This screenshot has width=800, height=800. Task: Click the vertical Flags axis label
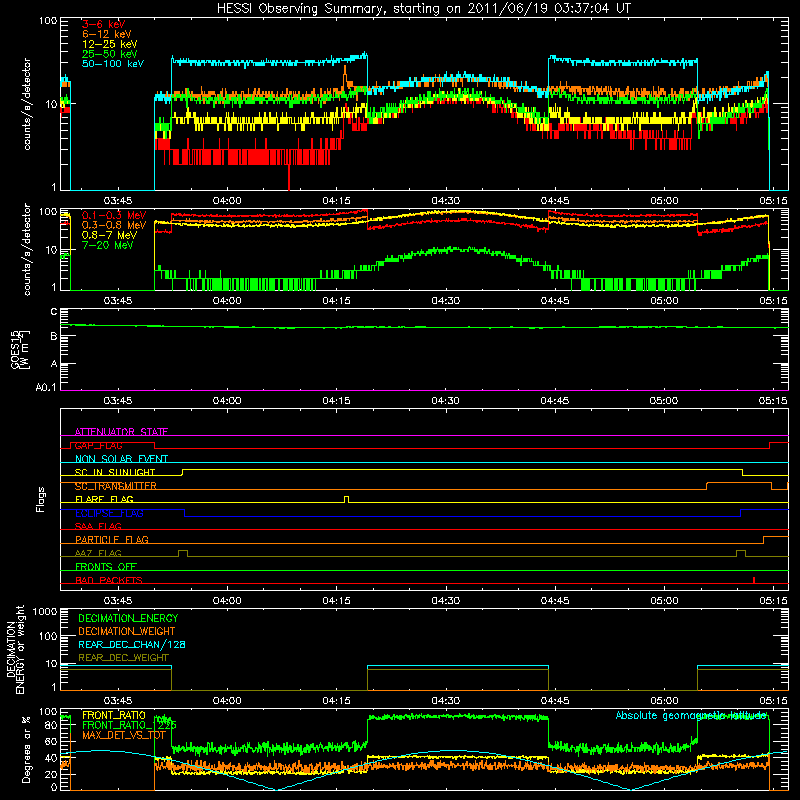pyautogui.click(x=41, y=499)
